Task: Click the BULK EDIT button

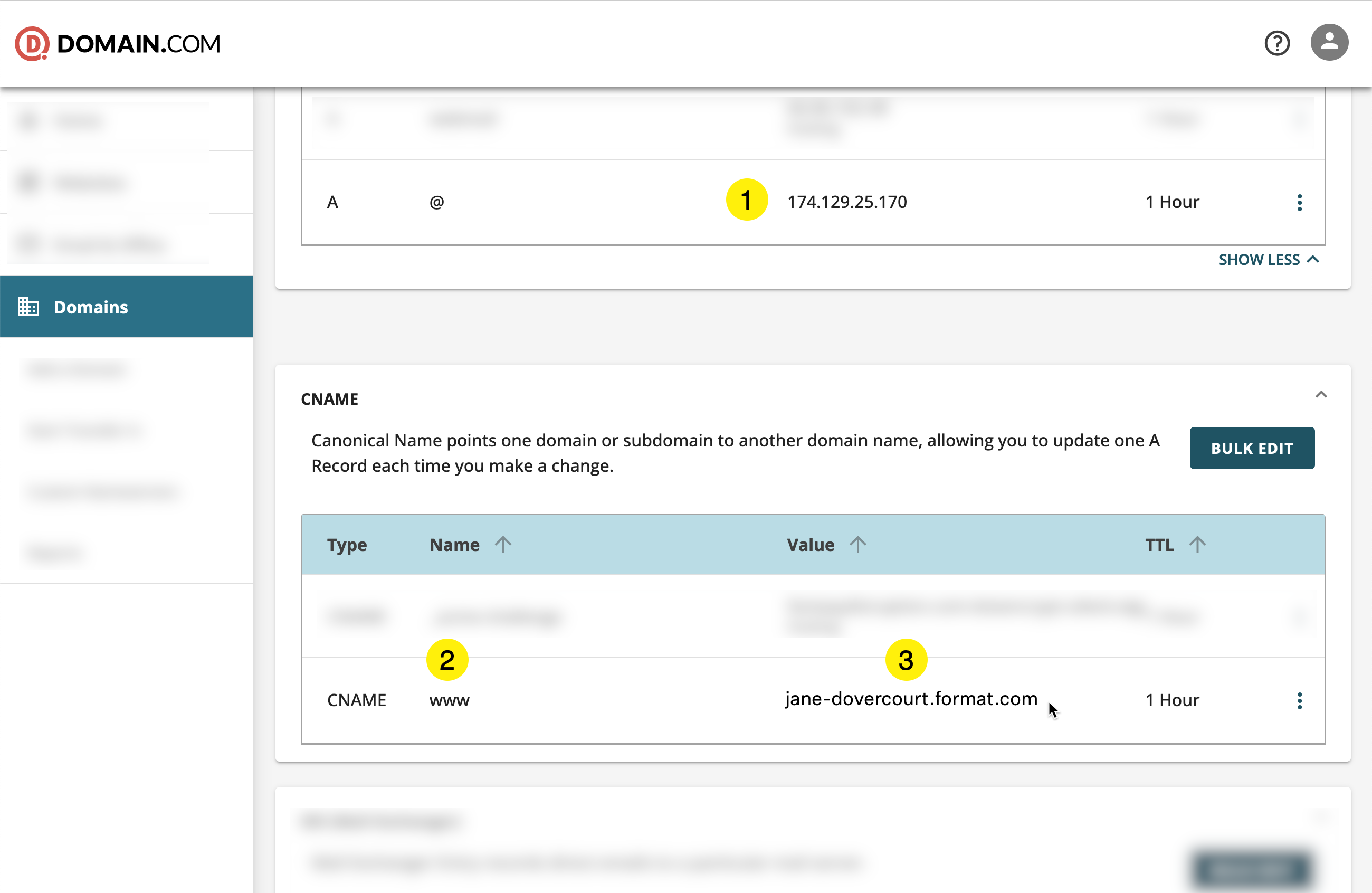Action: click(1252, 448)
